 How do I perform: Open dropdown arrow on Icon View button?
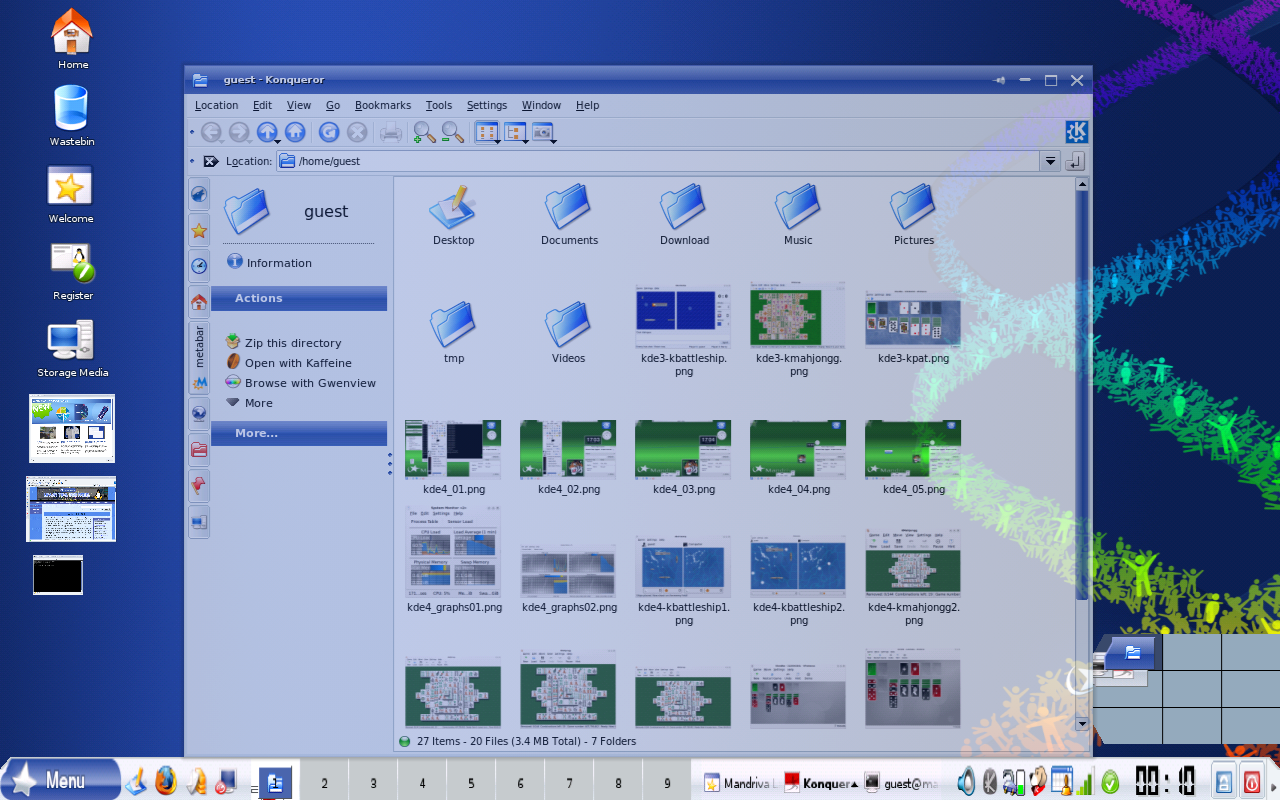495,142
